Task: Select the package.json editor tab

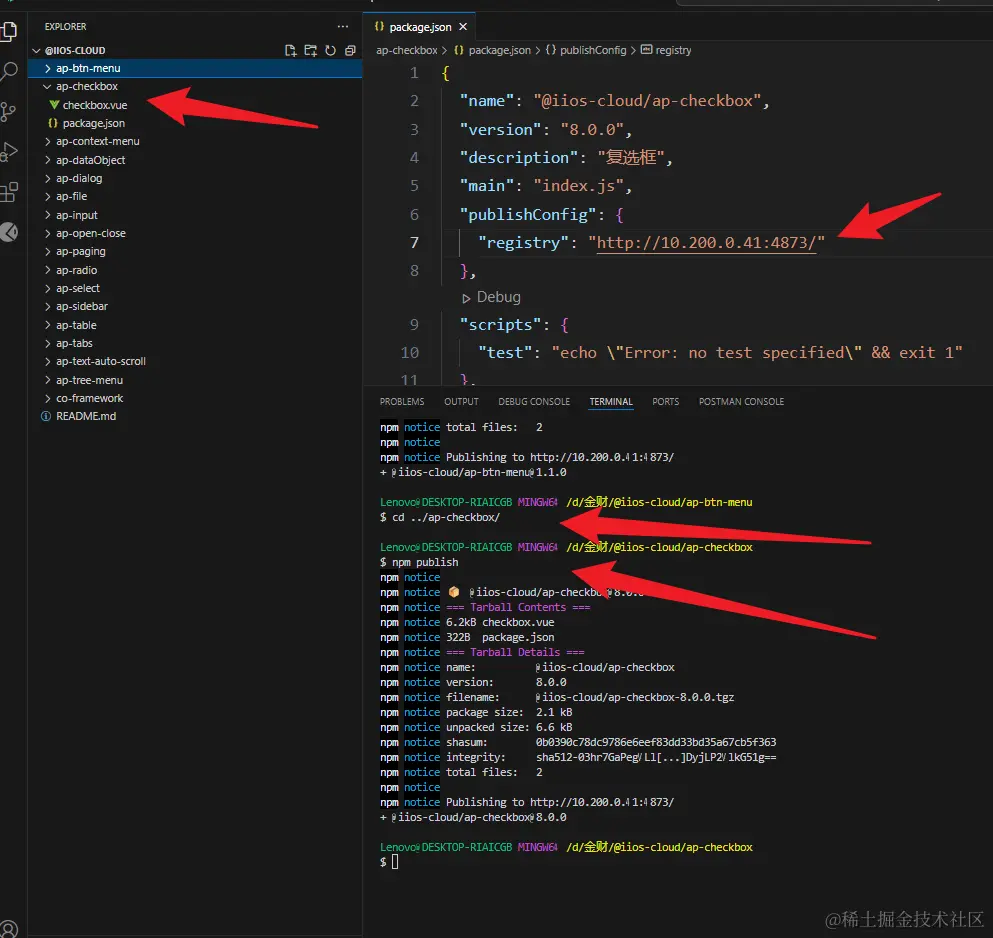Action: (420, 27)
